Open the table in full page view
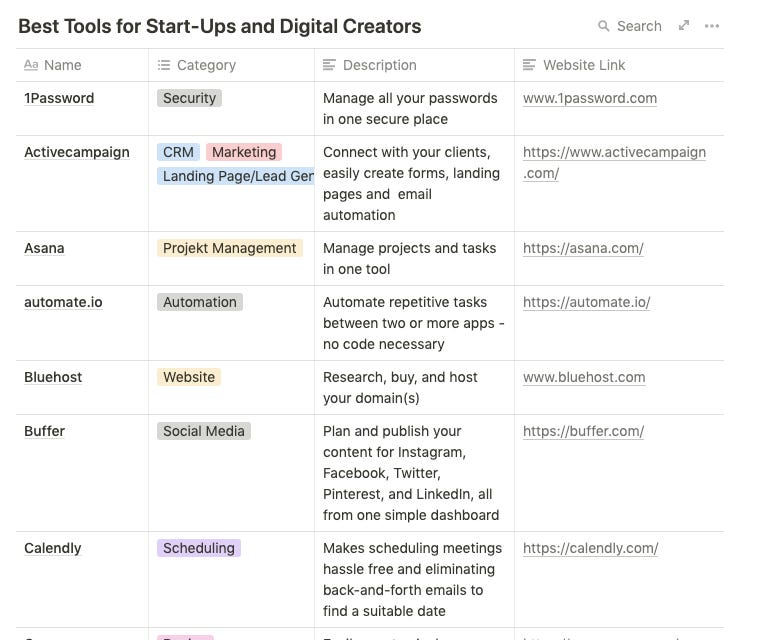Image resolution: width=772 pixels, height=640 pixels. pos(684,26)
